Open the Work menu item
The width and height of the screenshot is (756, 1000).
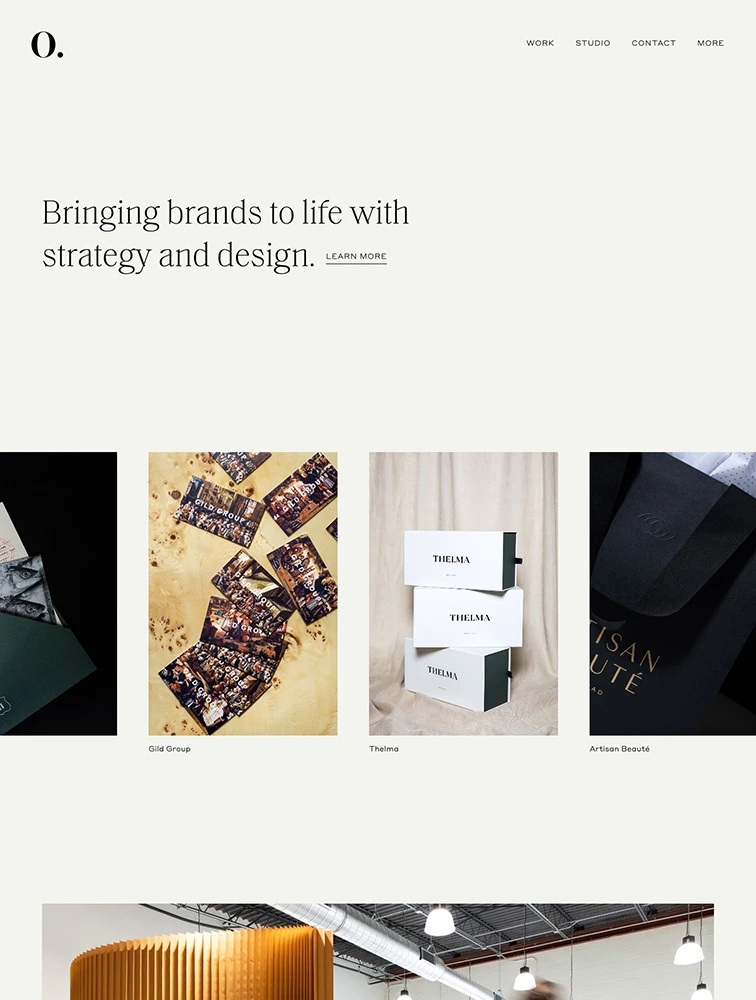[540, 43]
